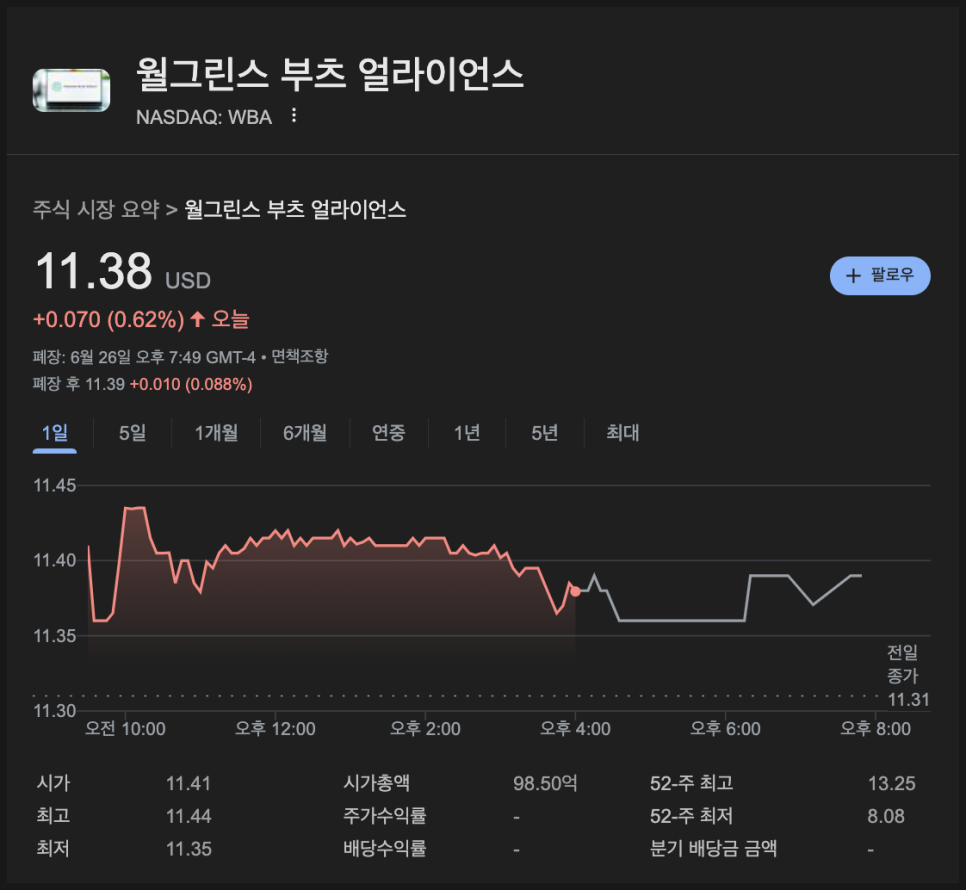Click the 52-주 최고 label
Viewport: 966px width, 890px height.
691,783
